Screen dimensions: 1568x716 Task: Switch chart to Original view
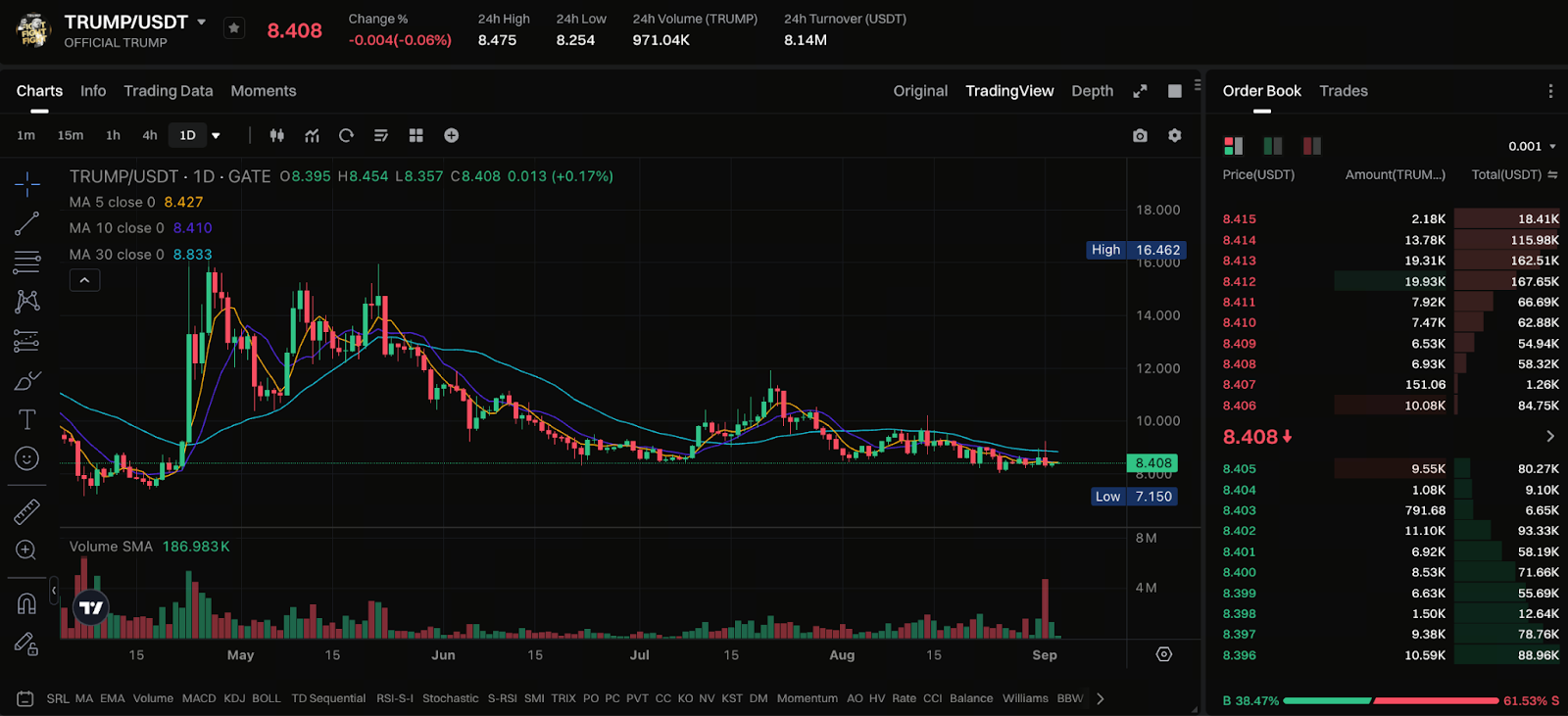point(920,91)
